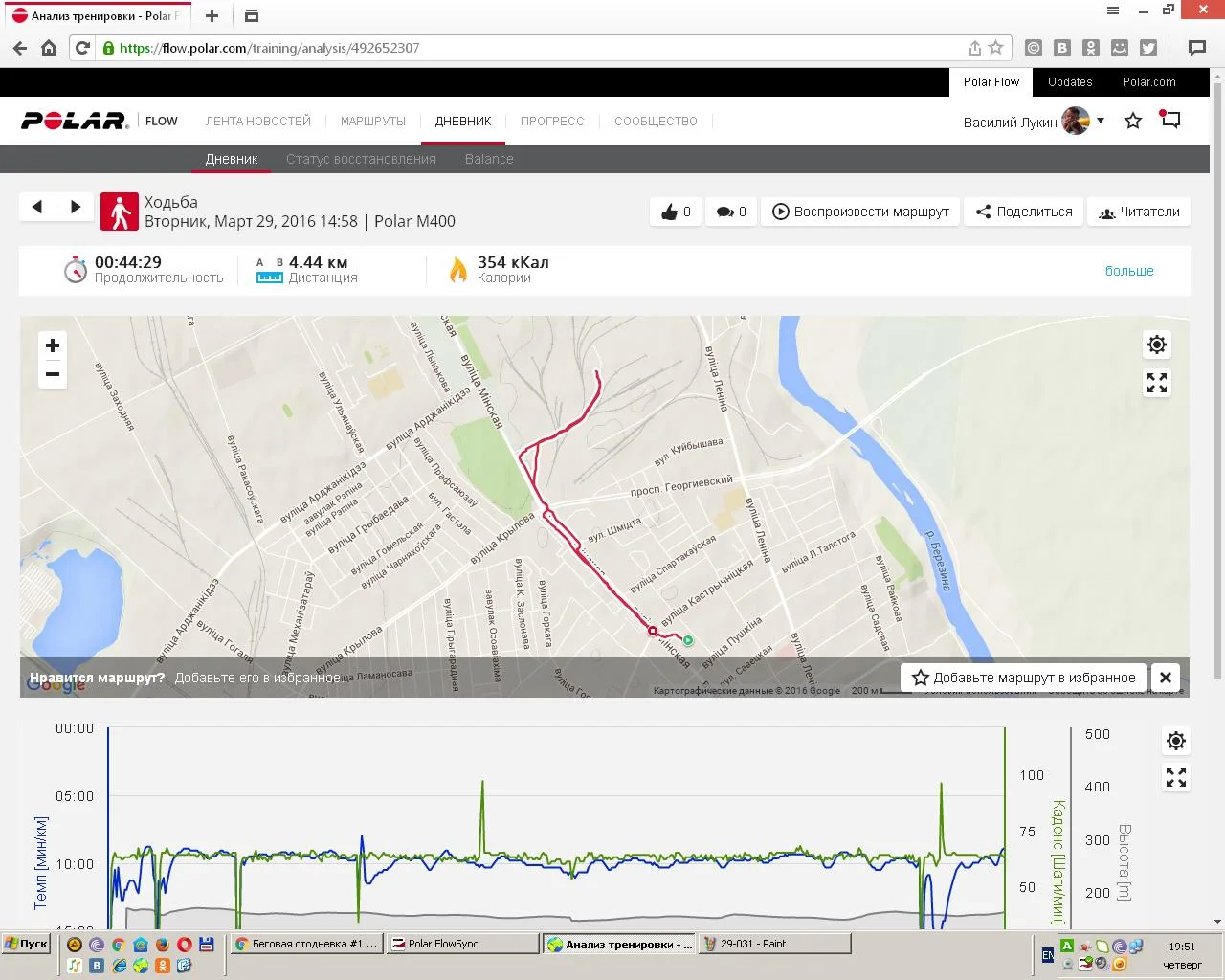Open the tab list panel icon
This screenshot has width=1225, height=980.
pos(251,16)
